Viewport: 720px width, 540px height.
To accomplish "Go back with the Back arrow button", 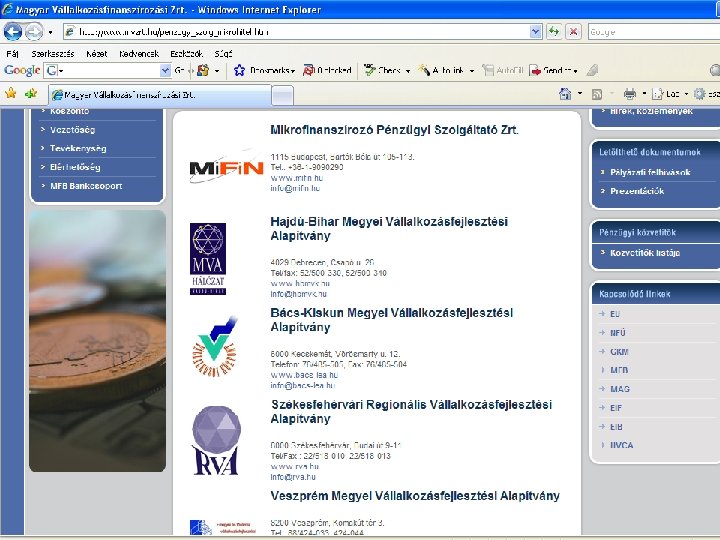I will (x=13, y=32).
